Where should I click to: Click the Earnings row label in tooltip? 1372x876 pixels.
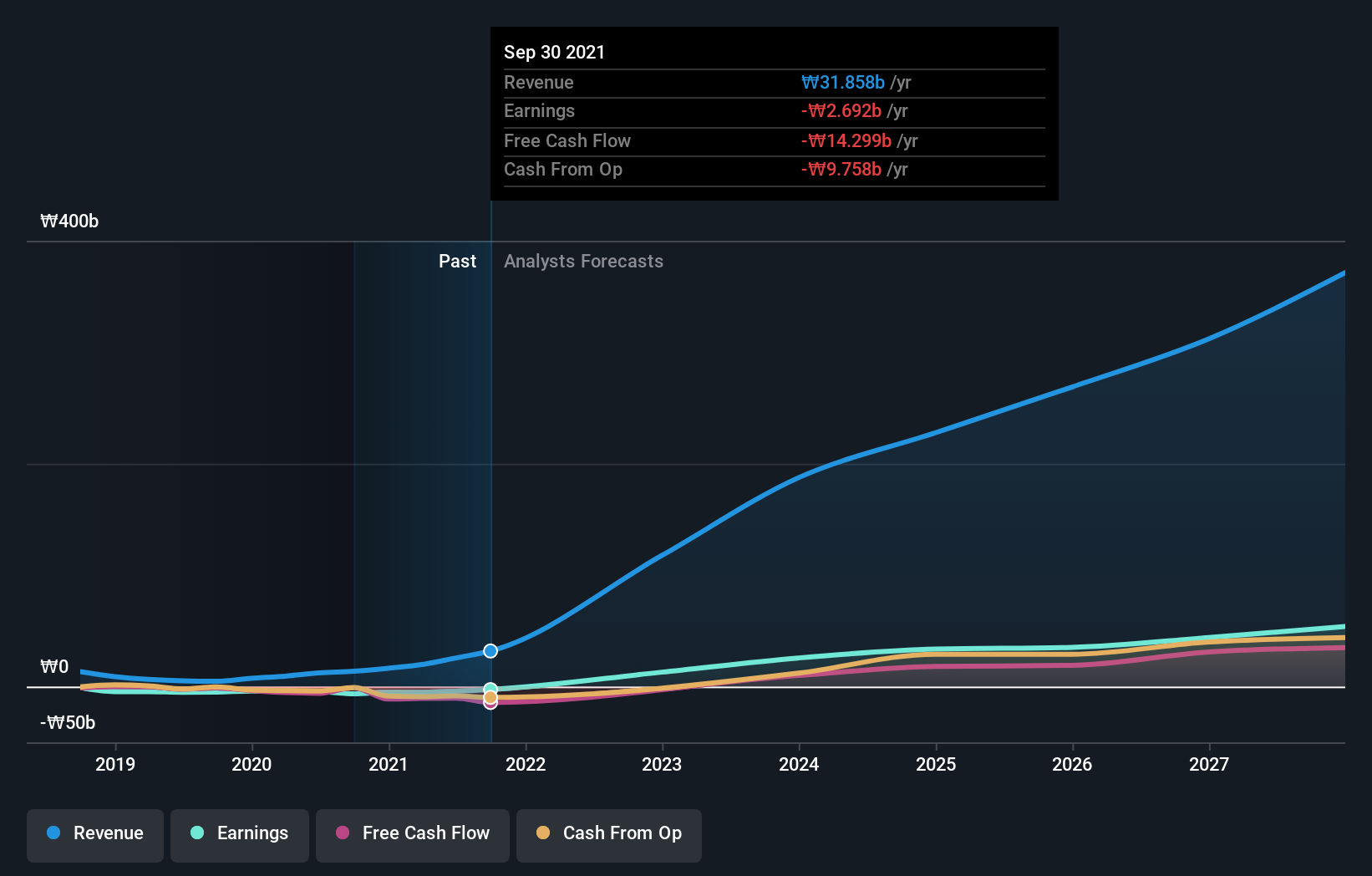coord(539,110)
